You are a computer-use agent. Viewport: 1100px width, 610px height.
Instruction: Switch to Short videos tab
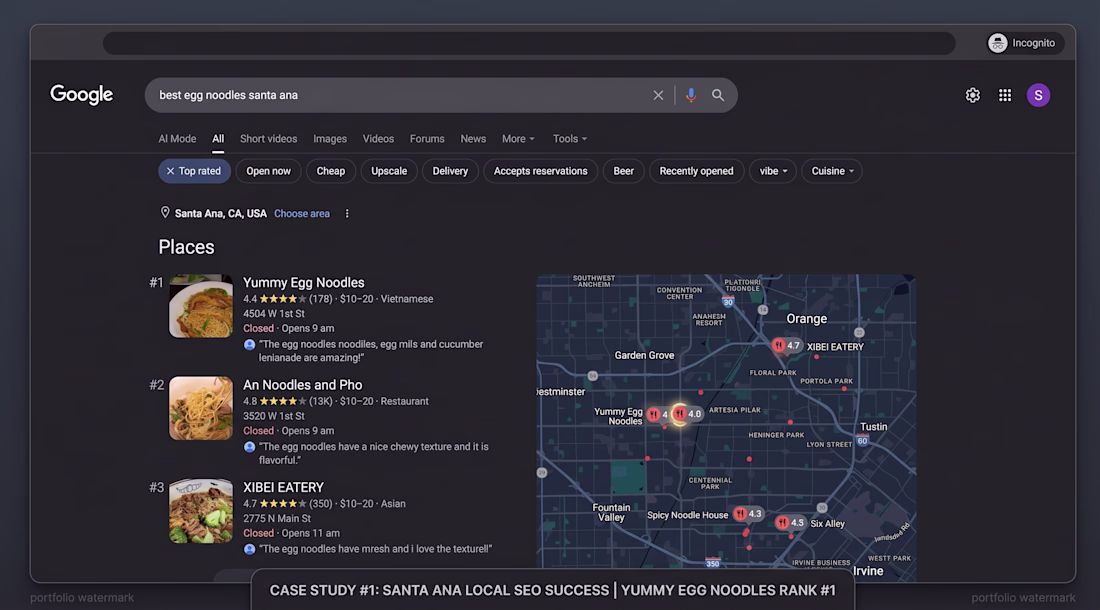[x=269, y=139]
